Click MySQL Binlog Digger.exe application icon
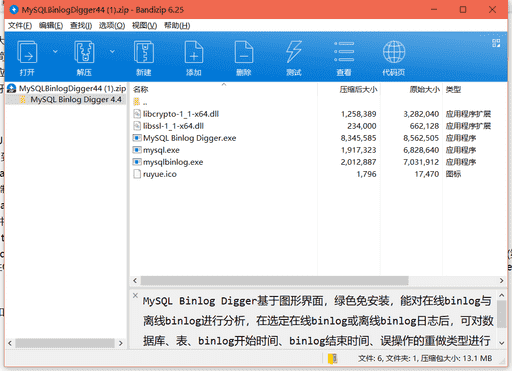This screenshot has width=512, height=371. (x=137, y=138)
